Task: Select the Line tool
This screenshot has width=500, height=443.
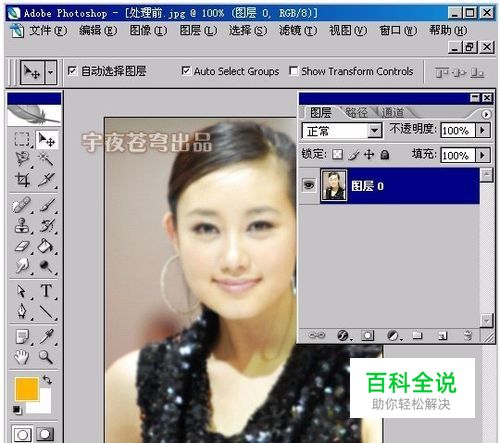Action: tap(46, 311)
